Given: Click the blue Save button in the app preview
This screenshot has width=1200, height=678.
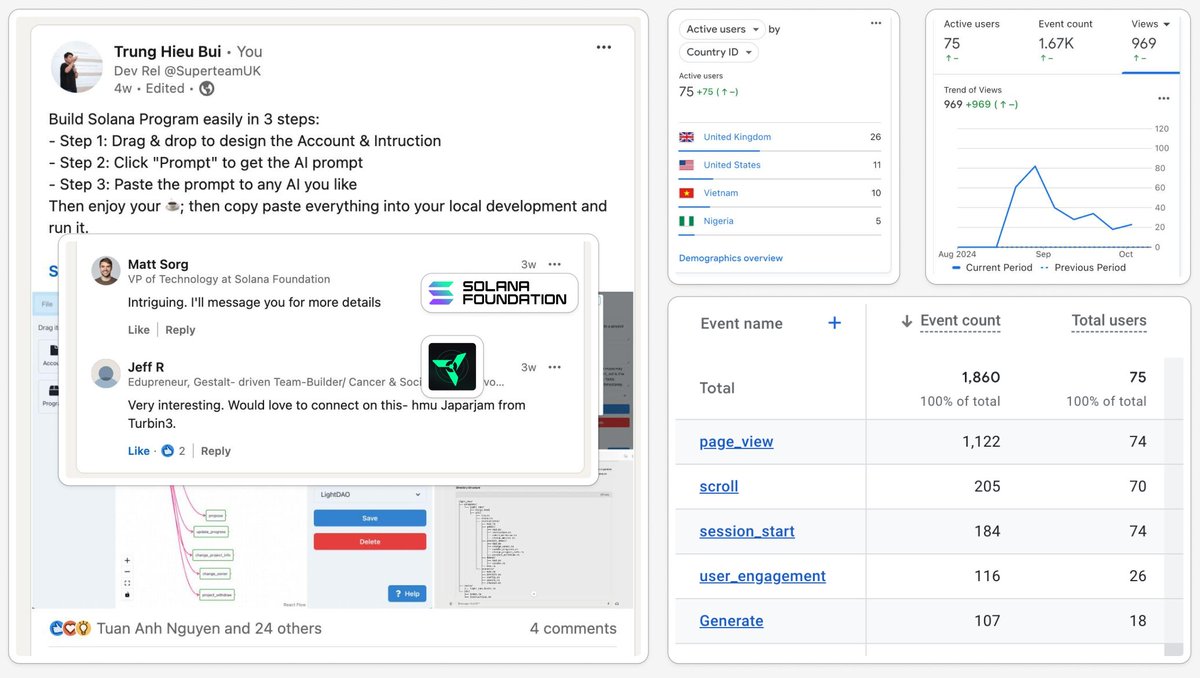Looking at the screenshot, I should tap(370, 518).
